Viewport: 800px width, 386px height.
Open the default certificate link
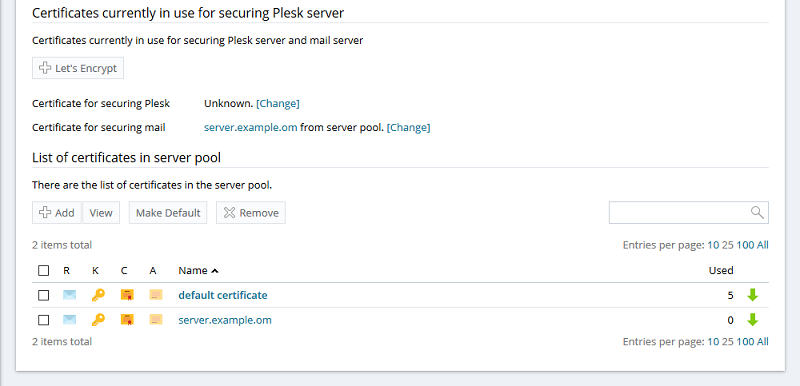(x=223, y=295)
